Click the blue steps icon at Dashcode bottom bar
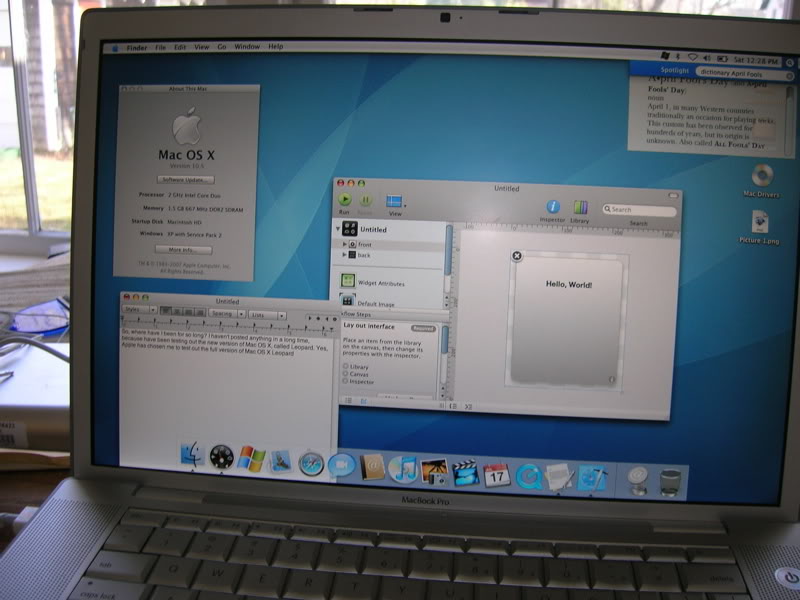800x600 pixels. [x=364, y=402]
